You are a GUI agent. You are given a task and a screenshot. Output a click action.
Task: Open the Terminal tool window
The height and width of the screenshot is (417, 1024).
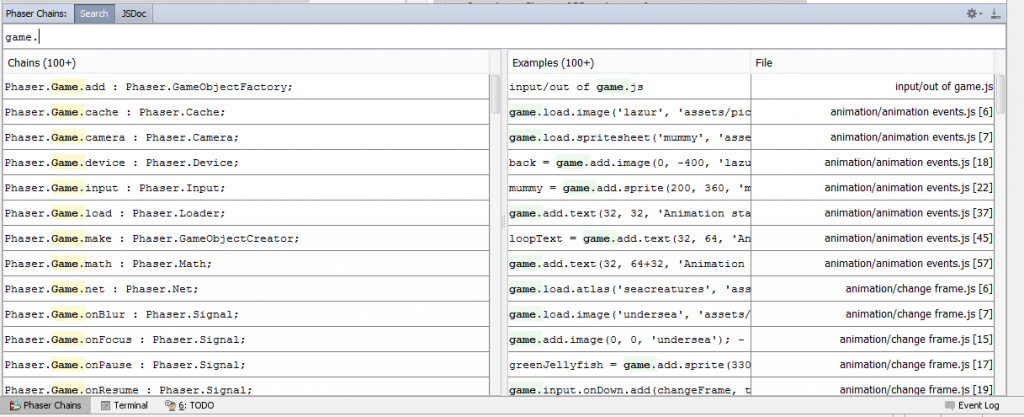(x=124, y=405)
